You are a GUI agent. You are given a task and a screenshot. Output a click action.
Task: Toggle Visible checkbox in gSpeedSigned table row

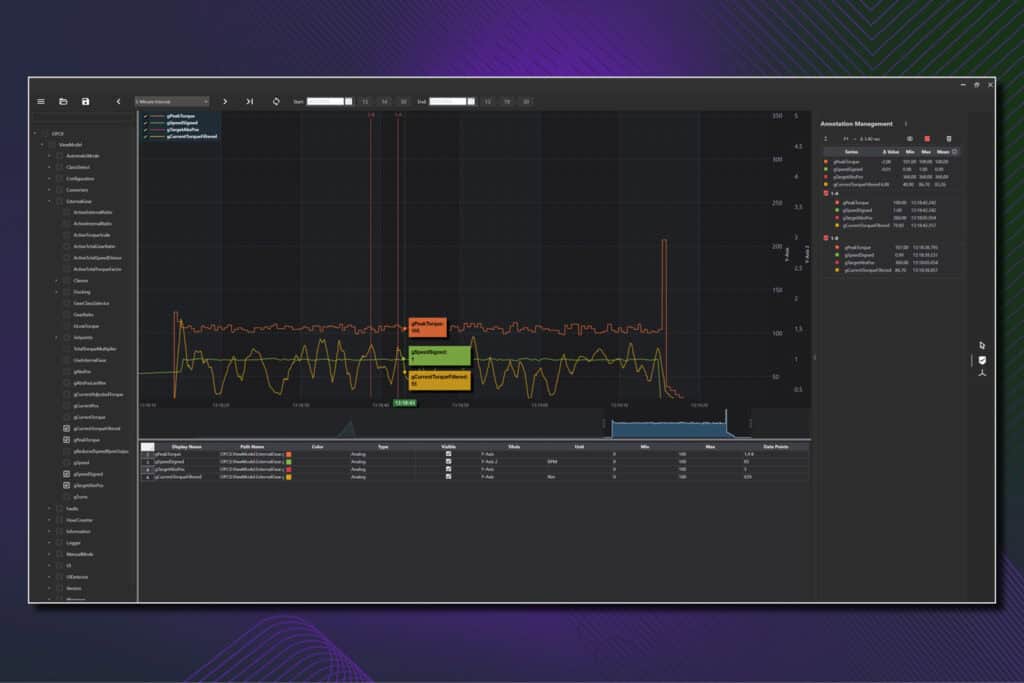(x=449, y=462)
